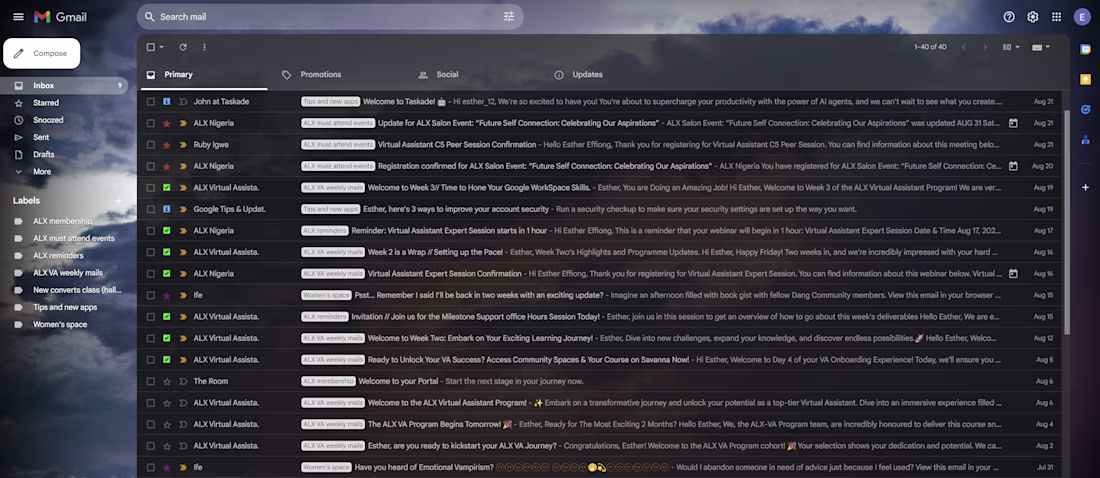The width and height of the screenshot is (1100, 478).
Task: Compose a new email
Action: pyautogui.click(x=41, y=53)
